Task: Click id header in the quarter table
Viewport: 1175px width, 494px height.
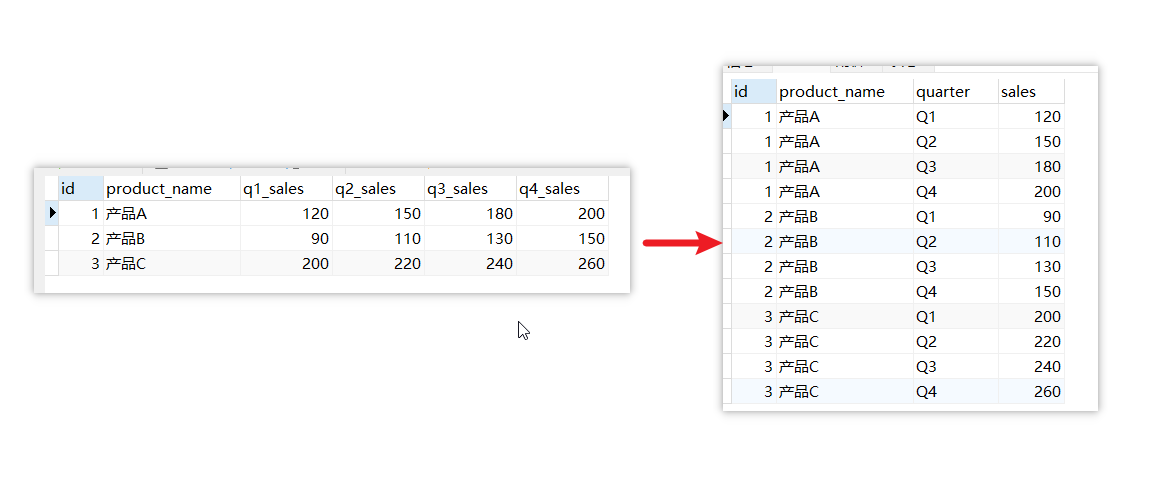Action: 754,91
